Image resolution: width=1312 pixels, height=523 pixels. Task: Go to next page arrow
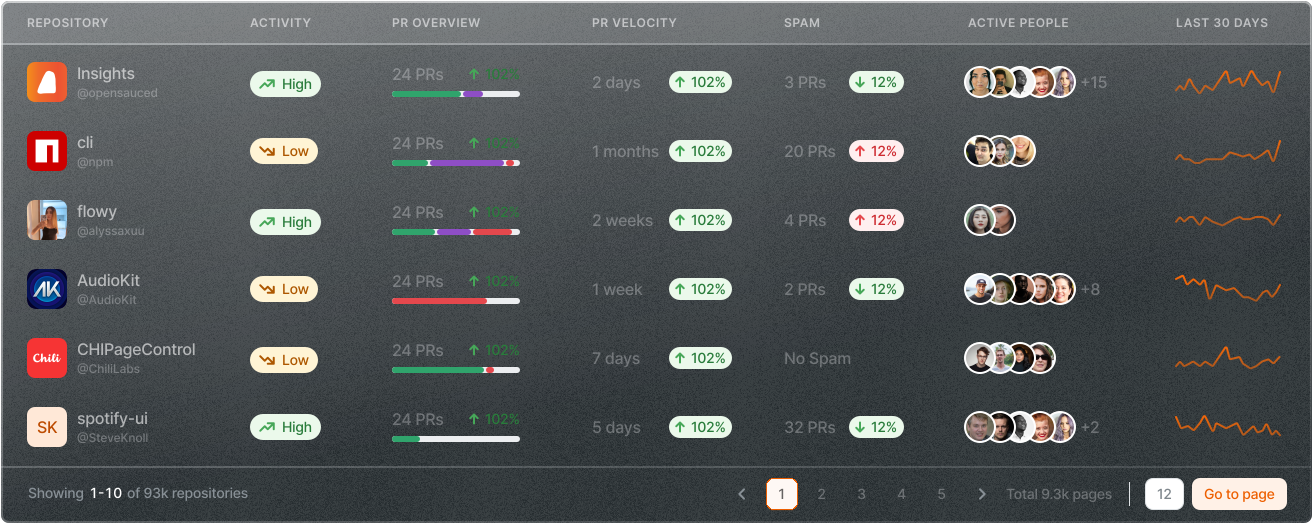(982, 494)
